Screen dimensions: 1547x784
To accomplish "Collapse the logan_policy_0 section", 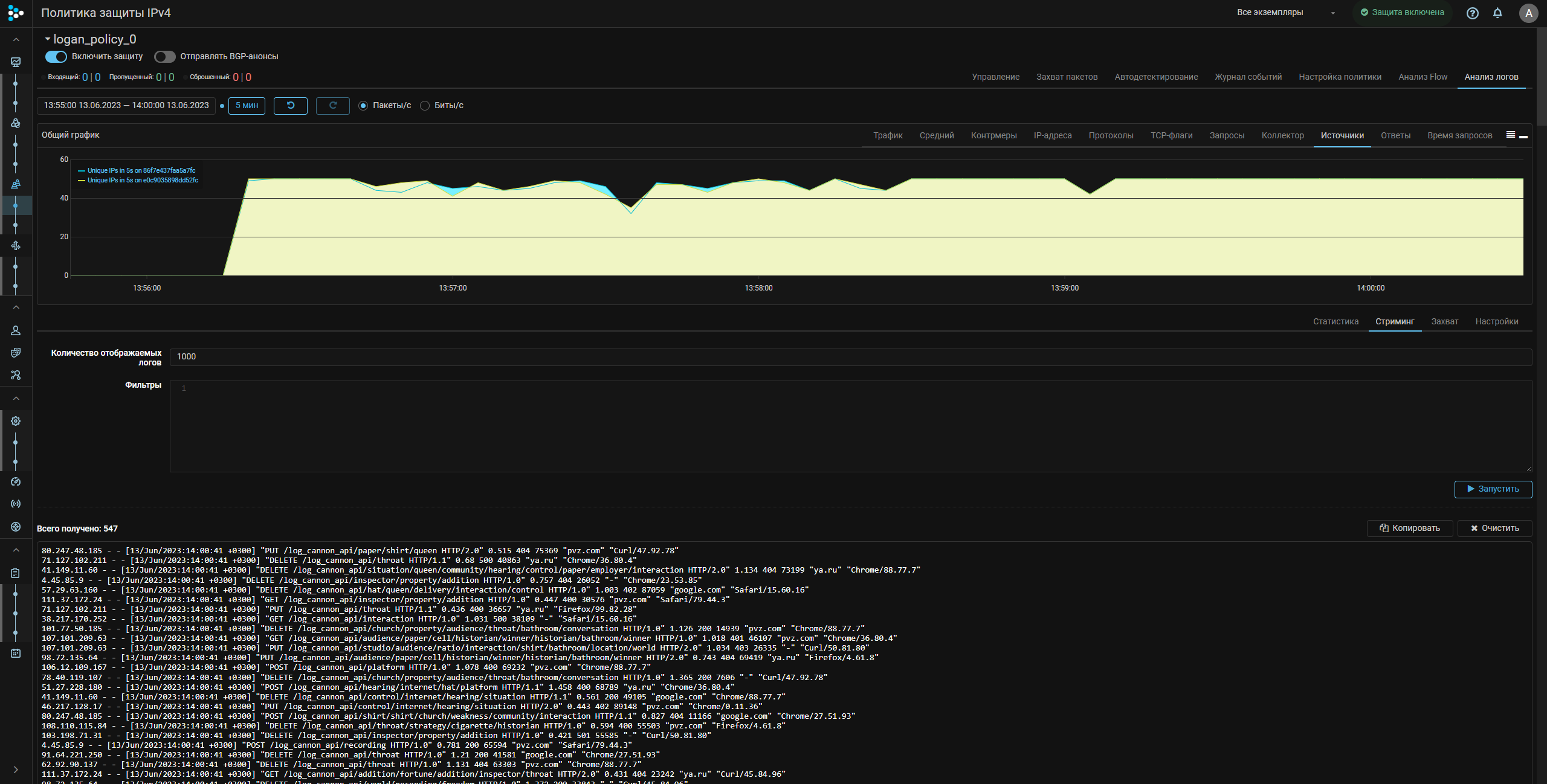I will pos(48,39).
